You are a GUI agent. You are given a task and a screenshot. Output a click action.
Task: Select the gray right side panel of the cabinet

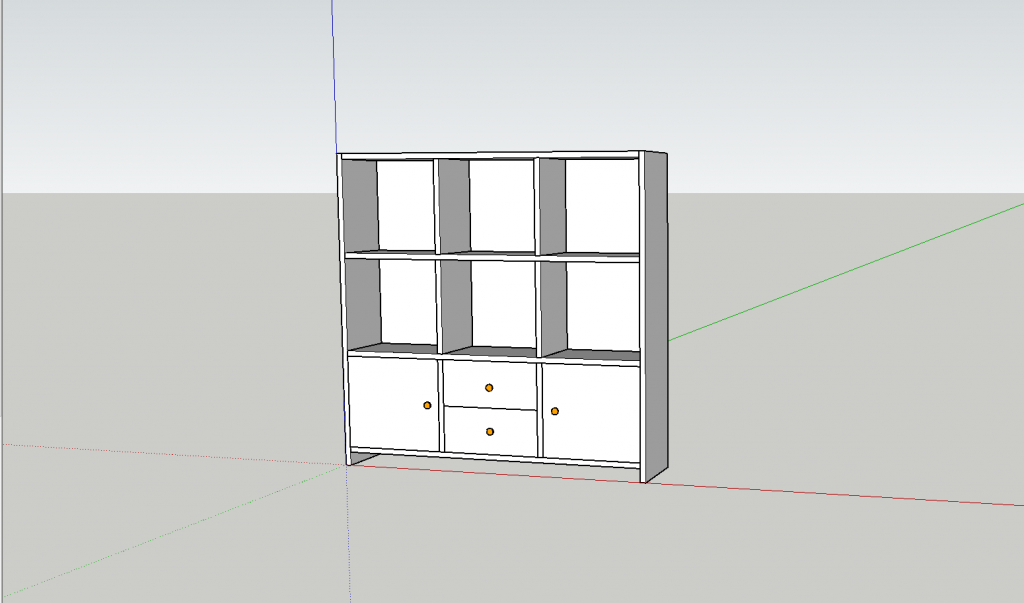point(656,315)
